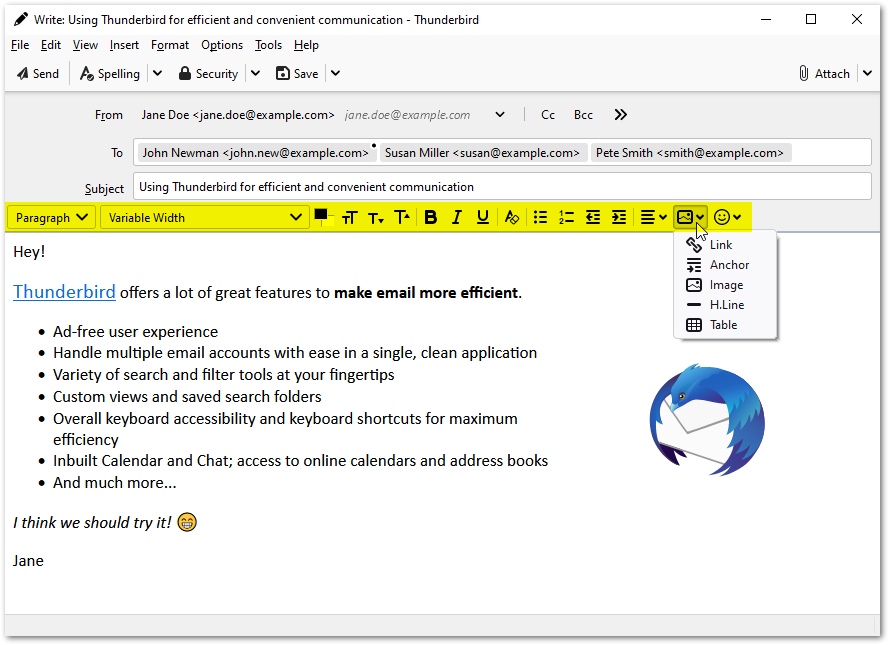Click the Thunderbird hyperlink in body
889x645 pixels.
click(x=64, y=292)
